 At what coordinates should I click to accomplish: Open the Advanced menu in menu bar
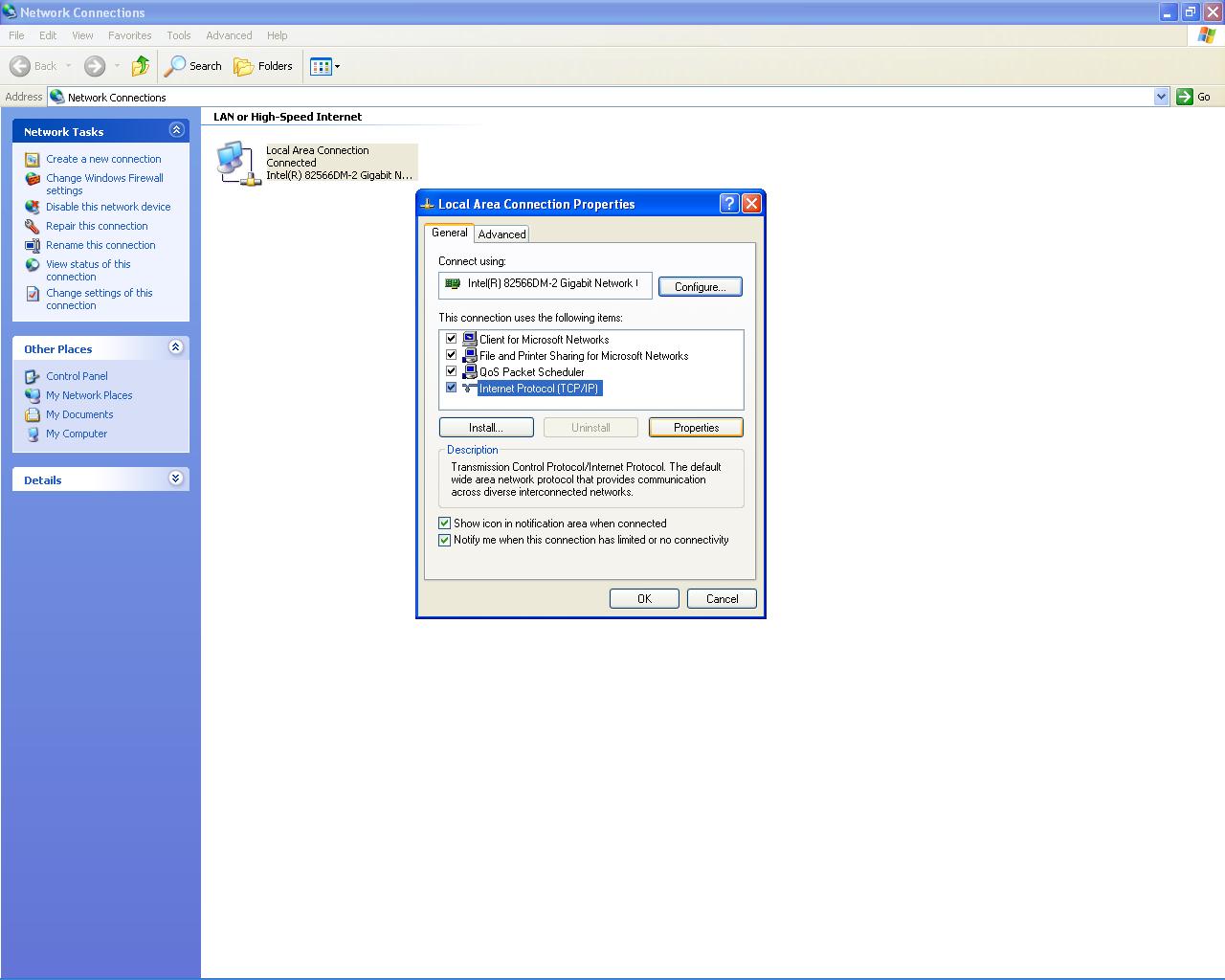(x=229, y=35)
